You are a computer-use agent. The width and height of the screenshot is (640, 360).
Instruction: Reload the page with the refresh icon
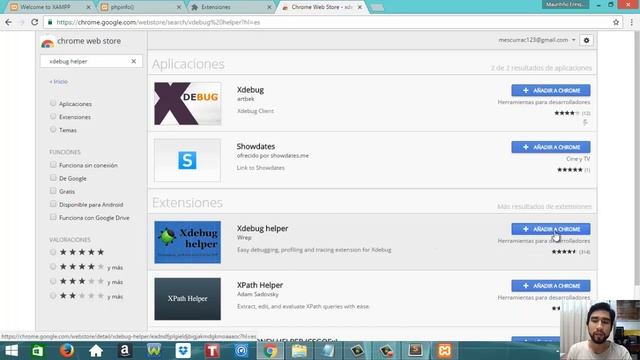click(x=35, y=22)
